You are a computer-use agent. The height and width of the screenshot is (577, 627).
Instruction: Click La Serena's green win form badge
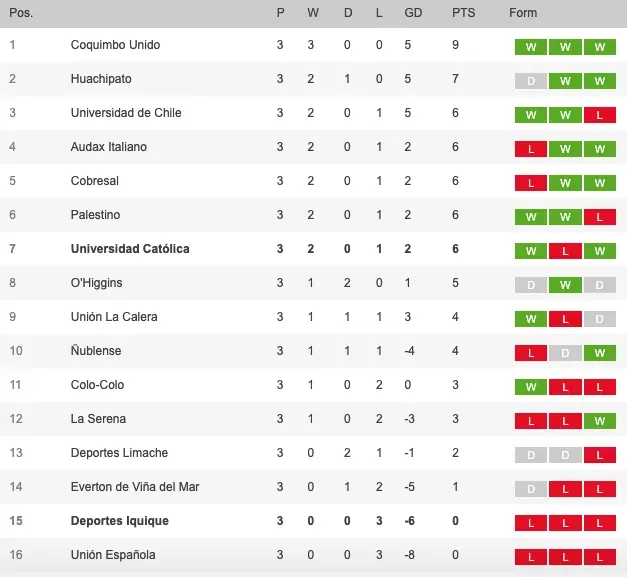point(599,420)
